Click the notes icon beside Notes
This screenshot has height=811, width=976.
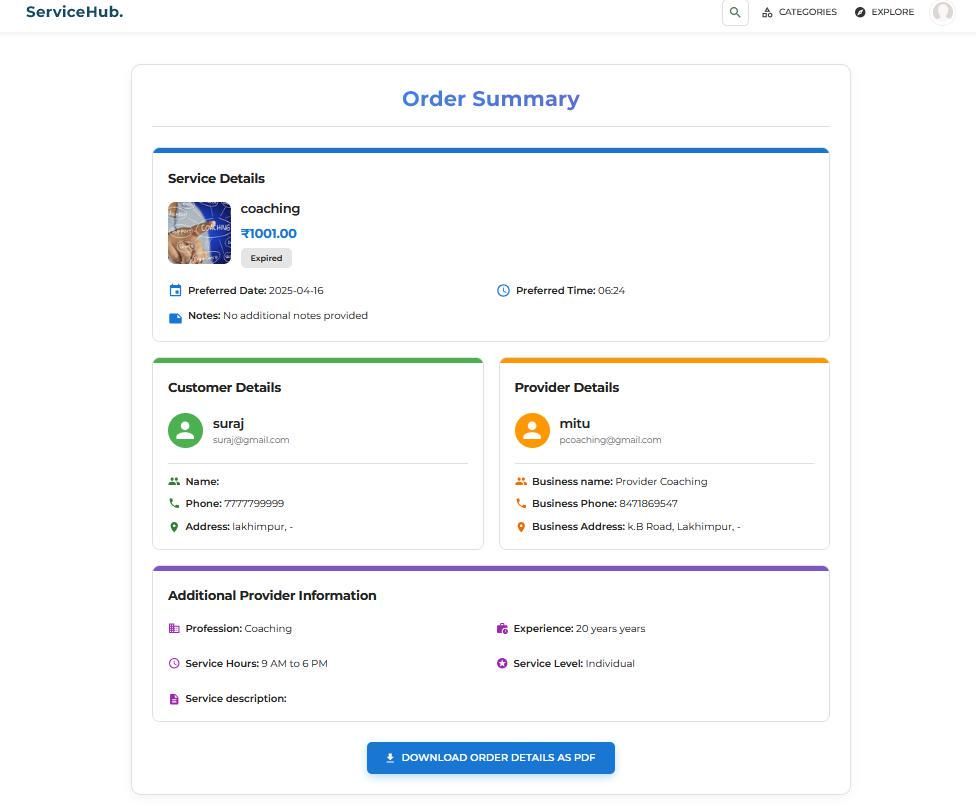(176, 318)
